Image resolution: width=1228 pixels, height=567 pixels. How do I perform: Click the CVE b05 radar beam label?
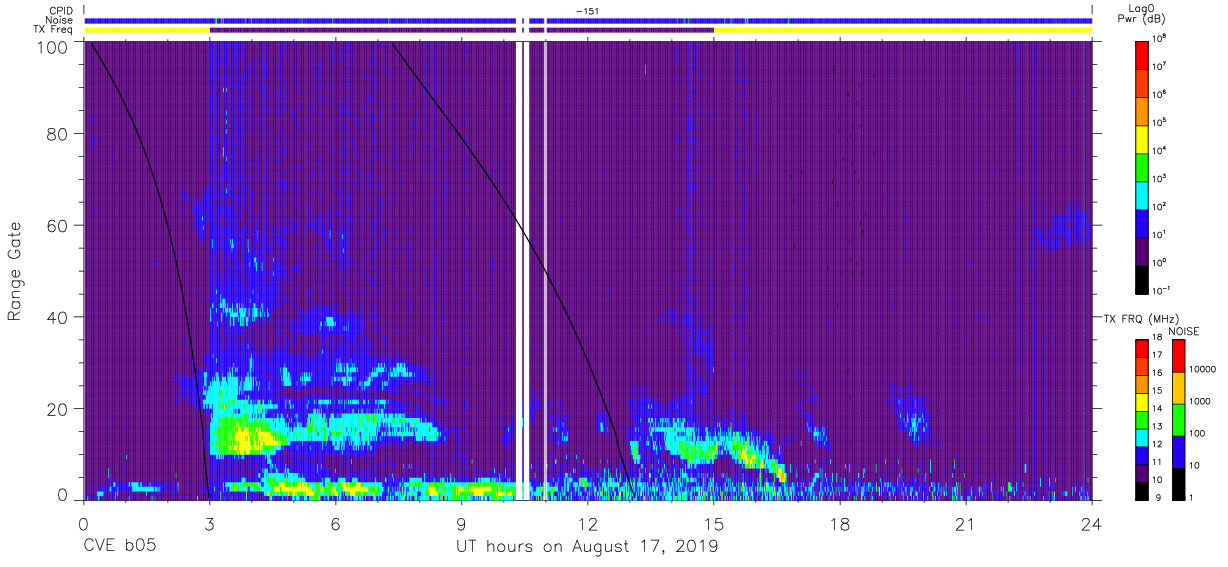120,547
